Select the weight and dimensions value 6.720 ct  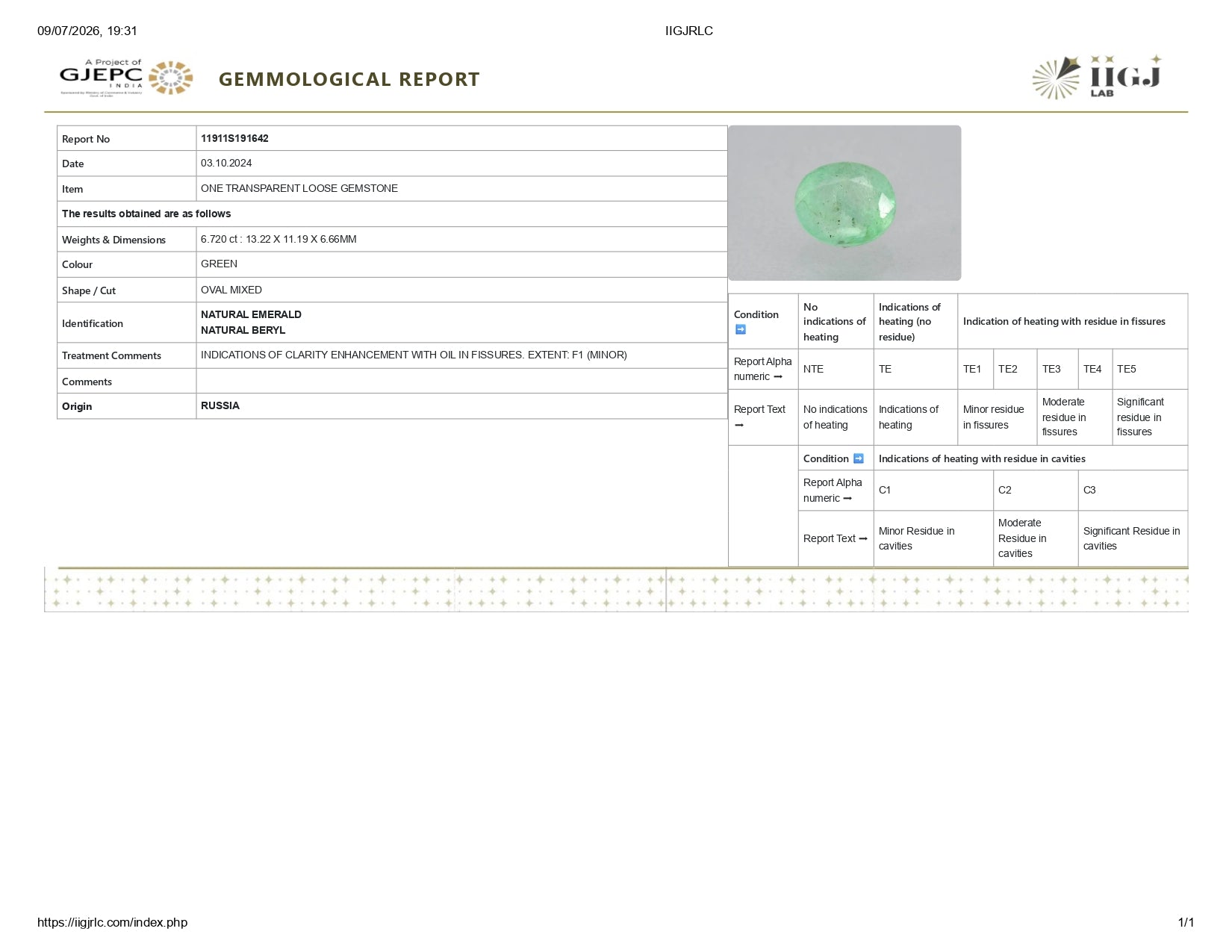(x=279, y=239)
